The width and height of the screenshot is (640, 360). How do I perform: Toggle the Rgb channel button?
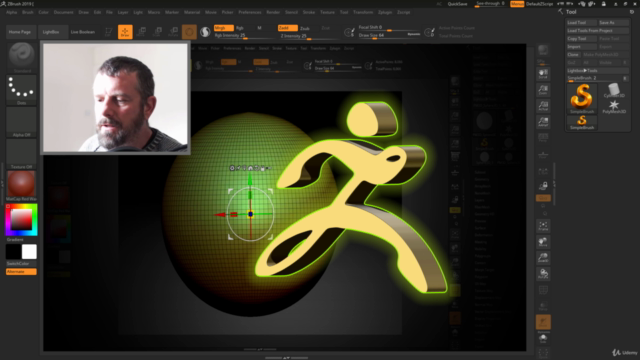240,28
